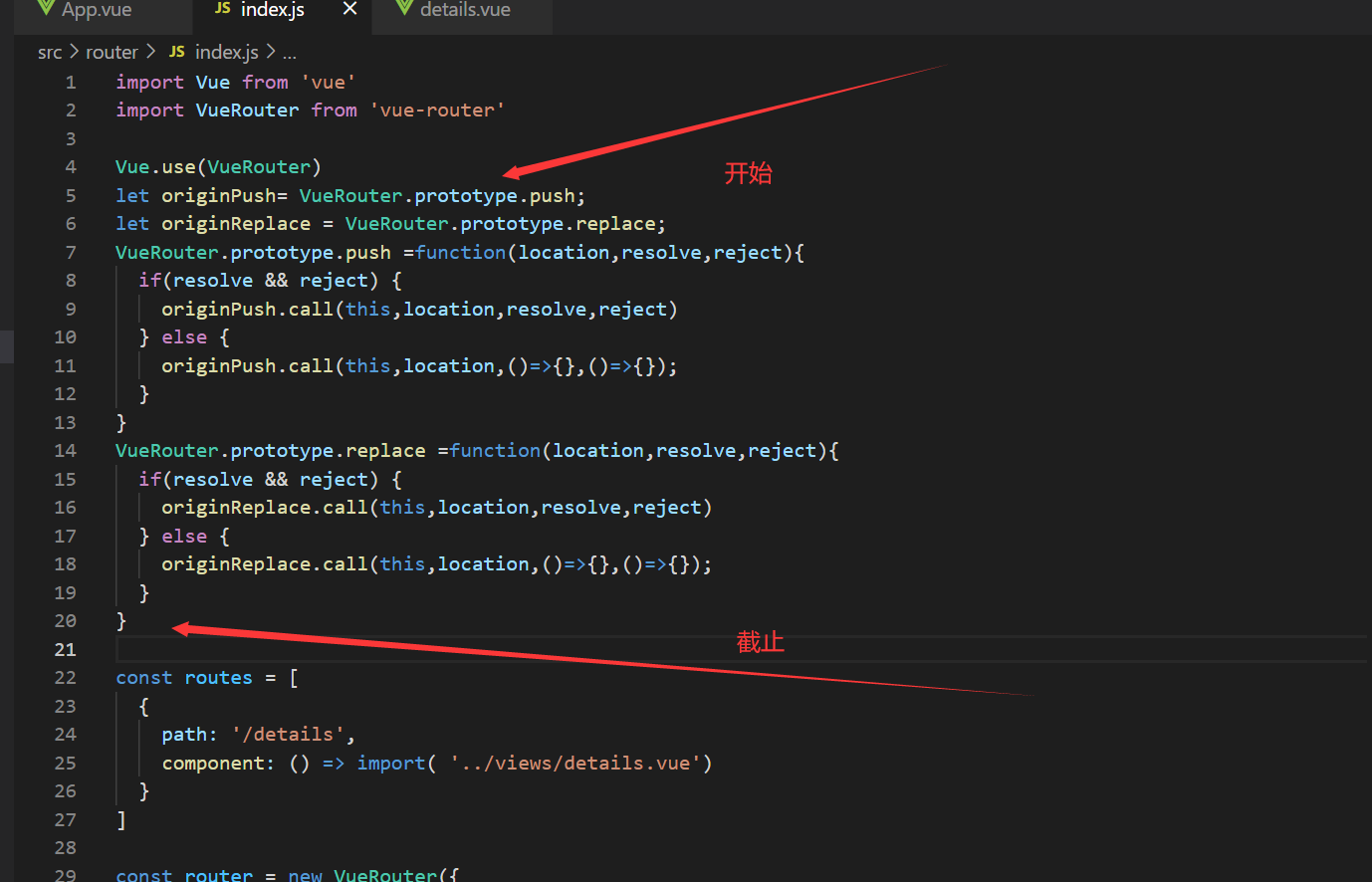This screenshot has height=882, width=1372.
Task: Click originReplace.call on line 16
Action: 265,508
